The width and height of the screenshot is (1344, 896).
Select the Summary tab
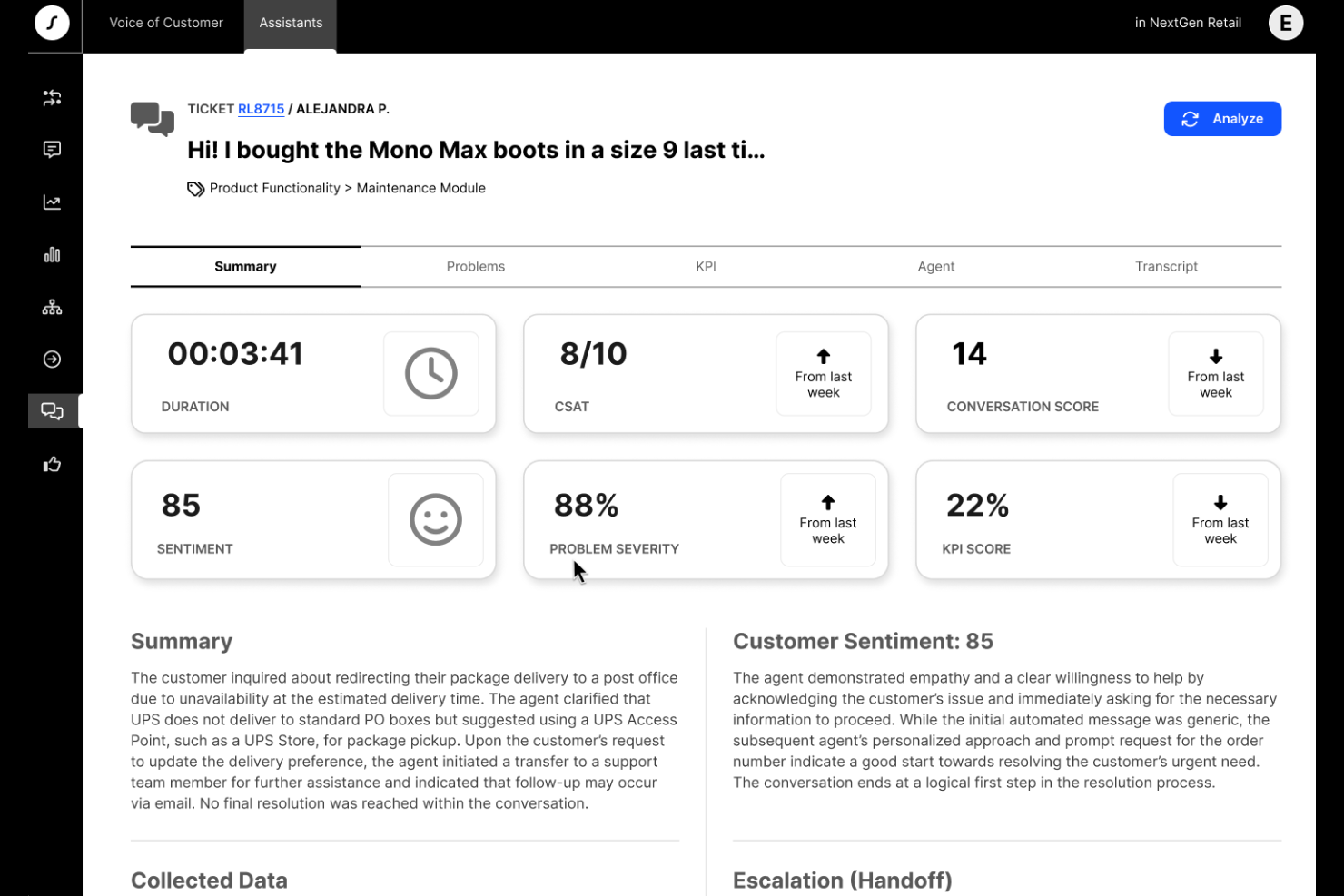pyautogui.click(x=245, y=267)
